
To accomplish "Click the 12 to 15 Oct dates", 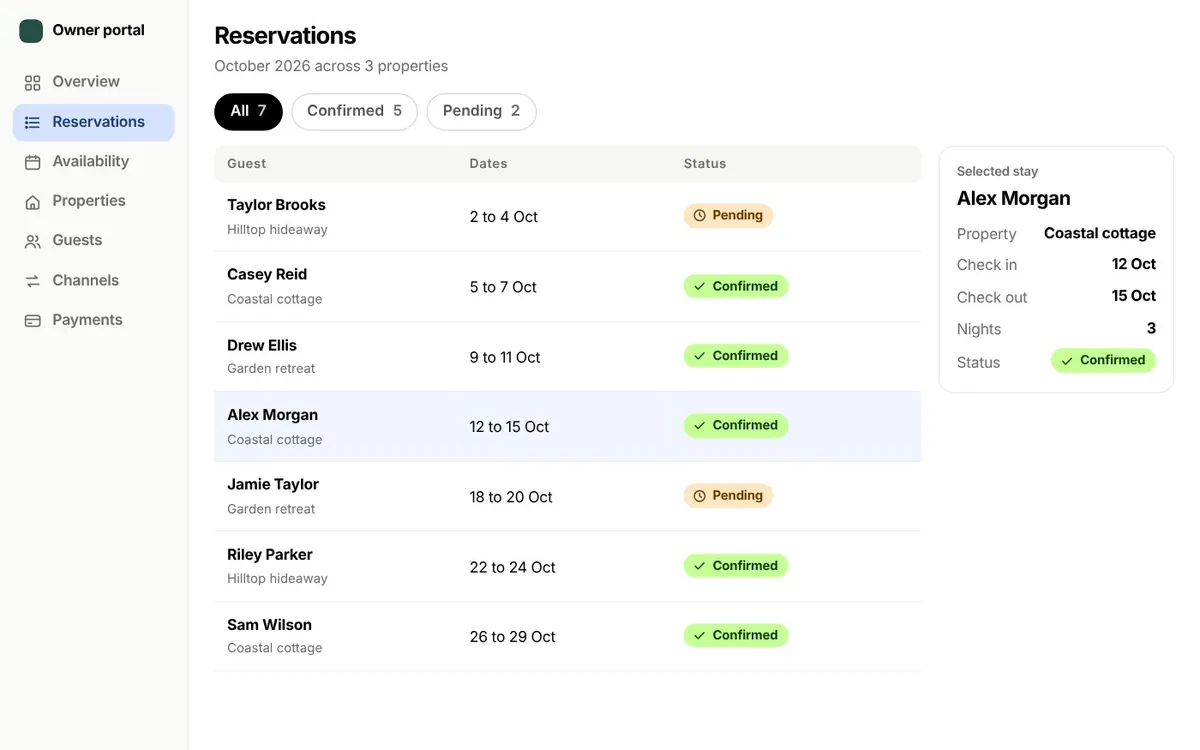I will [x=509, y=427].
